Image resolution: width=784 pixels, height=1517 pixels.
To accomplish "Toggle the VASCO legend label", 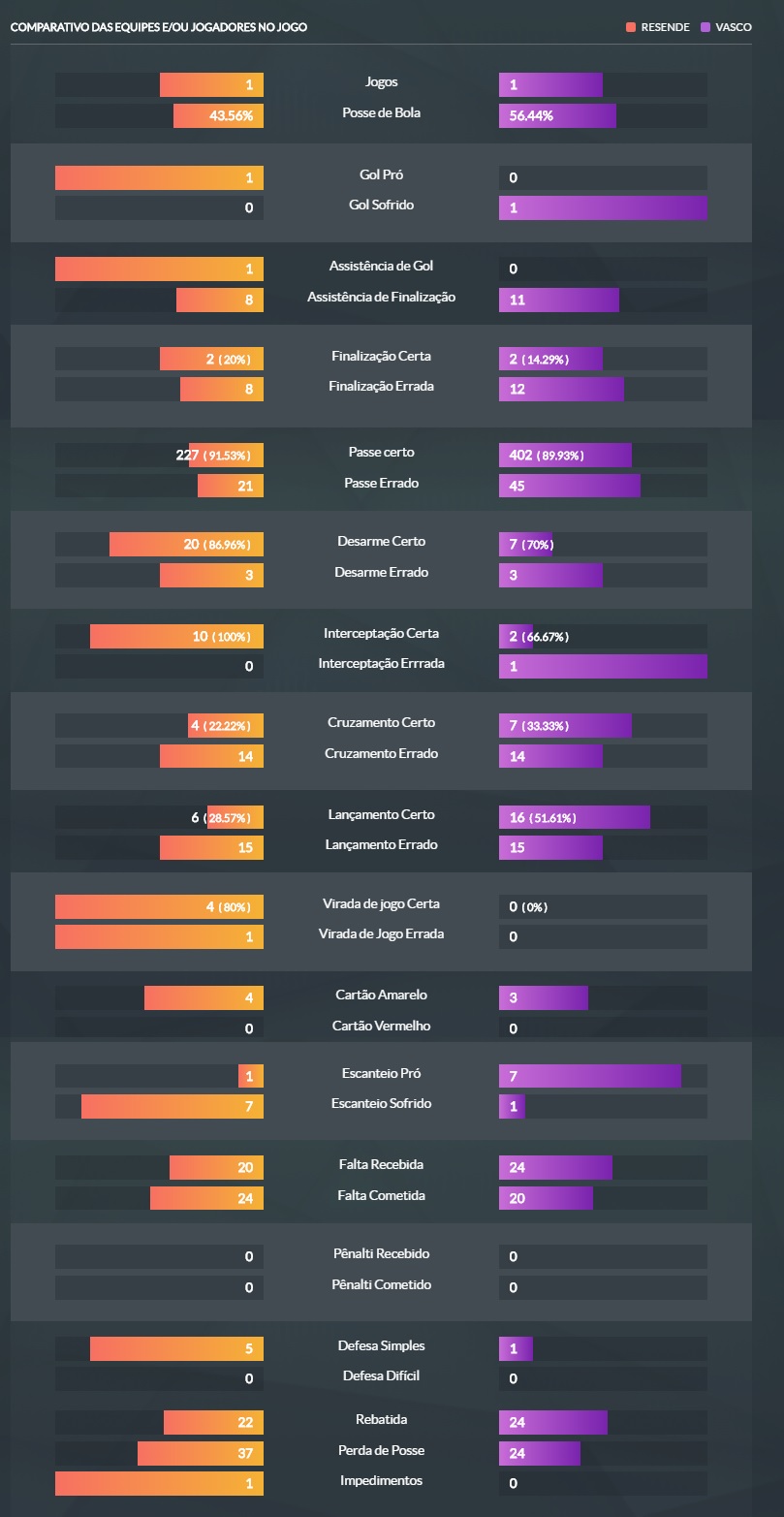I will (734, 27).
